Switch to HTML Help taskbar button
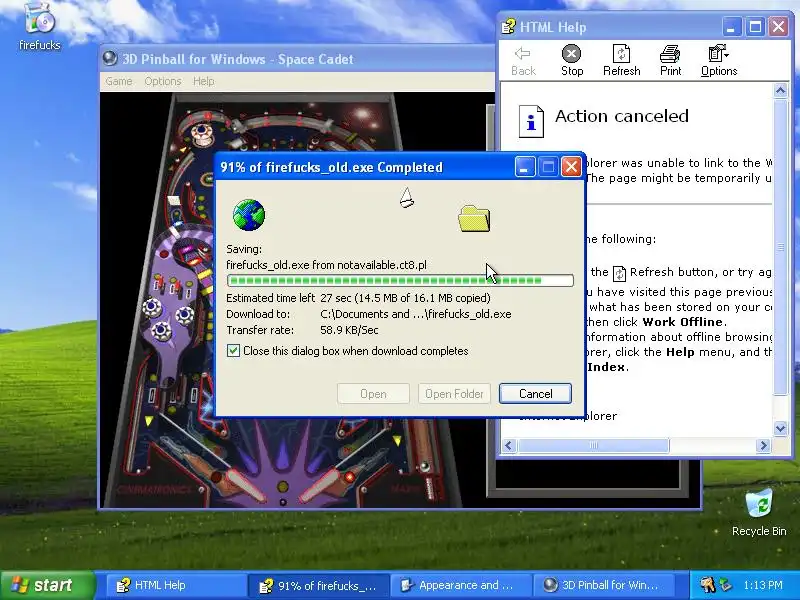The image size is (800, 600). tap(176, 585)
